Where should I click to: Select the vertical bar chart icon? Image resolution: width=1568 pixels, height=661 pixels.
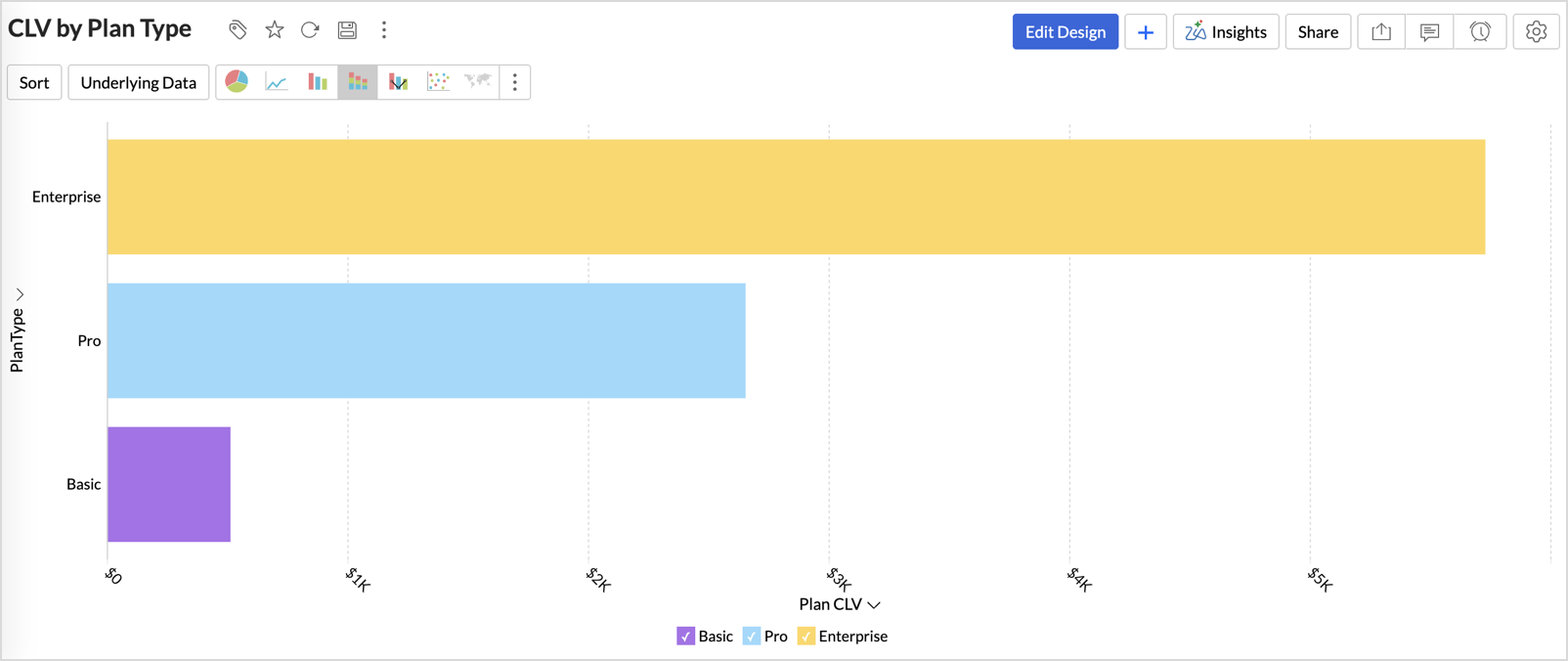(x=318, y=82)
